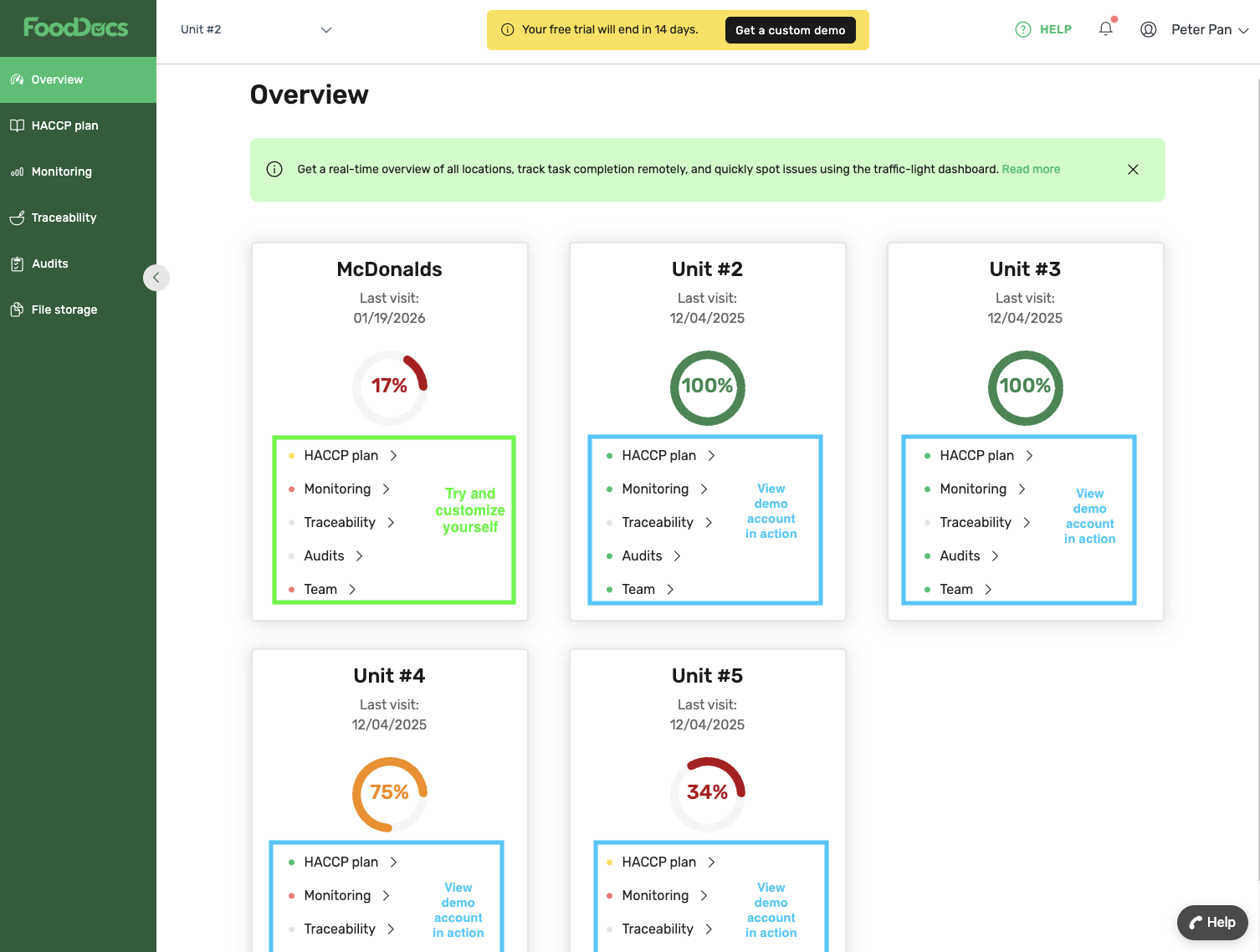
Task: Open the Unit #2 location dropdown
Action: (256, 29)
